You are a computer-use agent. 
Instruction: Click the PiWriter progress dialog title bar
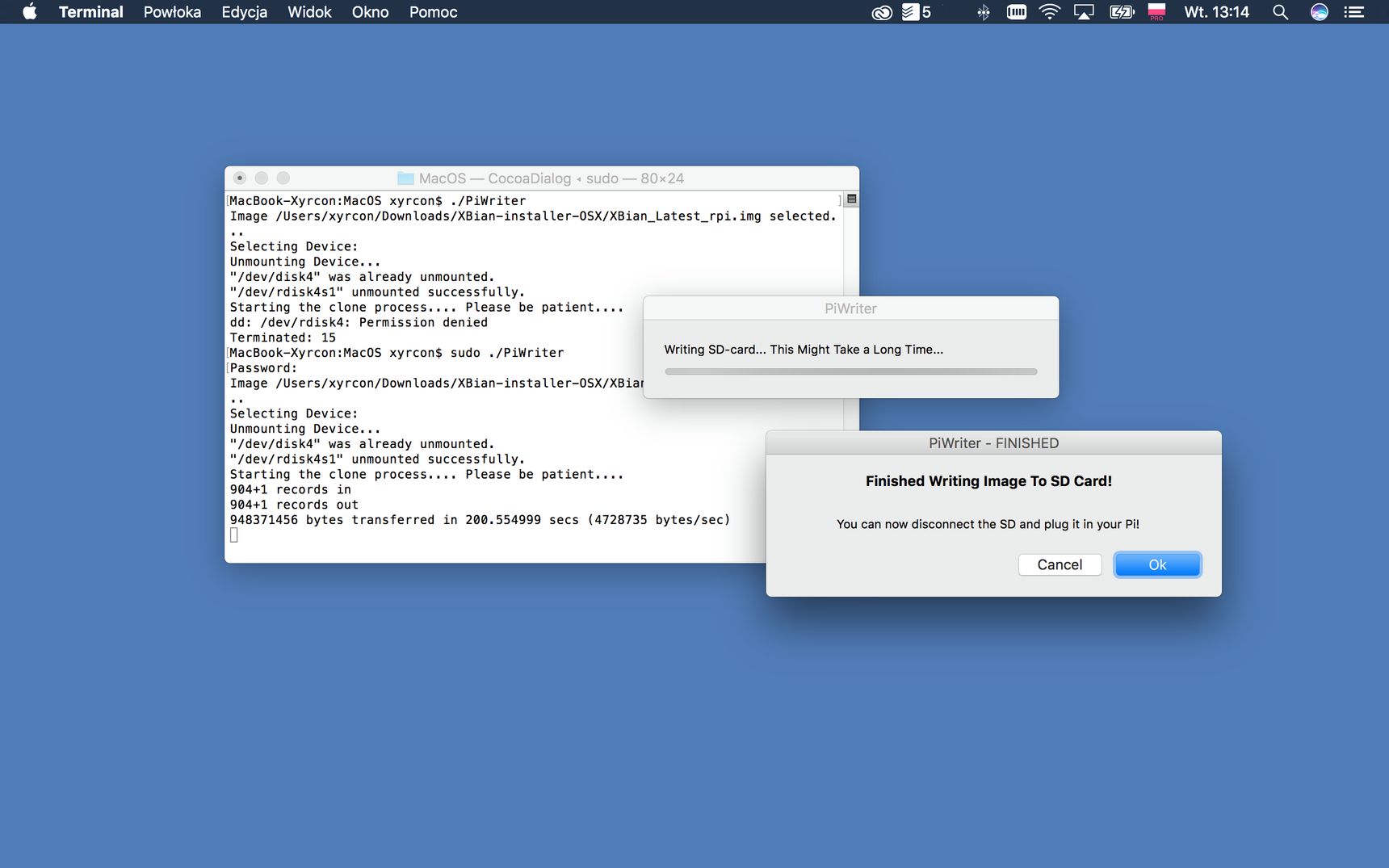[850, 308]
